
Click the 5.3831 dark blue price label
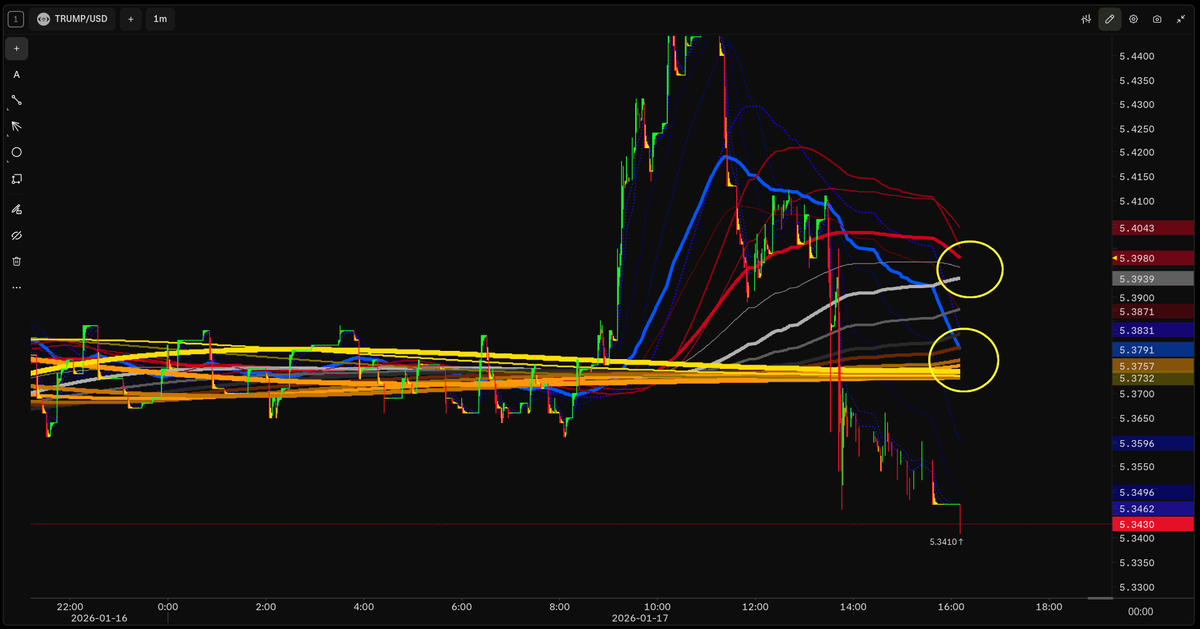pos(1153,331)
